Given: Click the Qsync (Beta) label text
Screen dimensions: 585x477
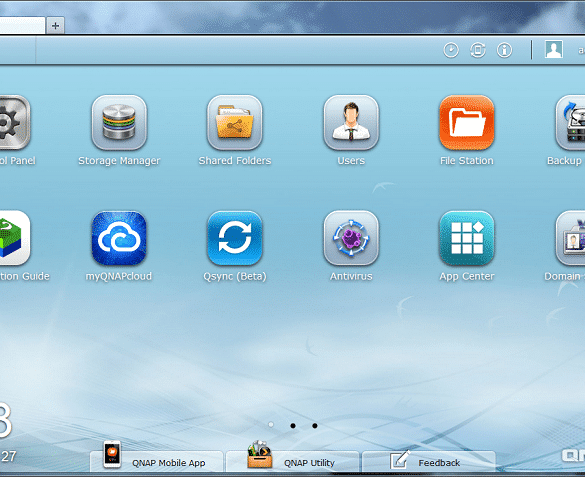Looking at the screenshot, I should pyautogui.click(x=235, y=276).
